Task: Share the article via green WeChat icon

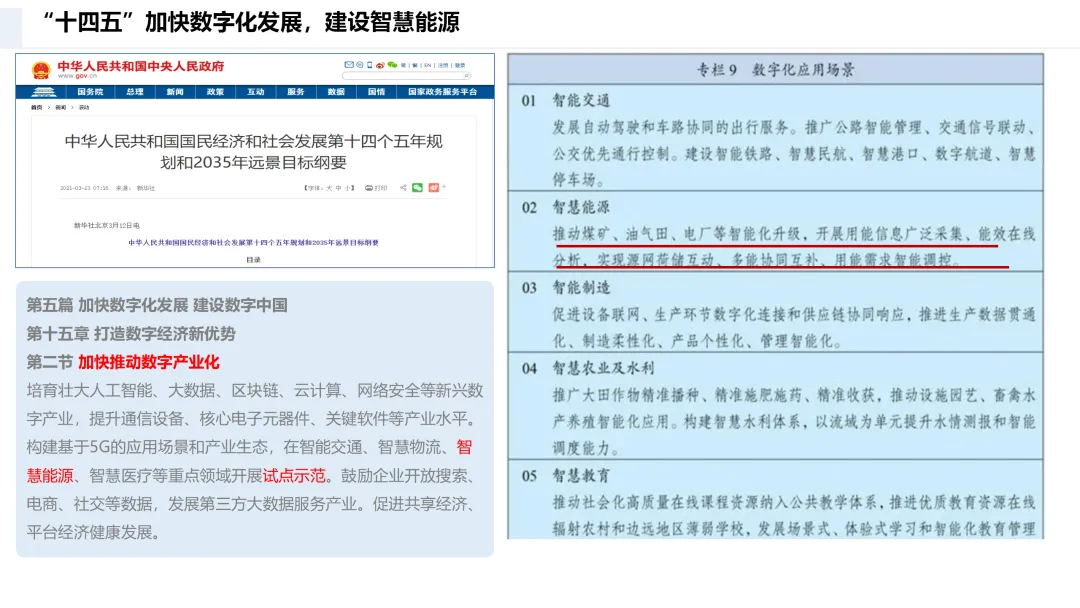Action: pyautogui.click(x=417, y=187)
